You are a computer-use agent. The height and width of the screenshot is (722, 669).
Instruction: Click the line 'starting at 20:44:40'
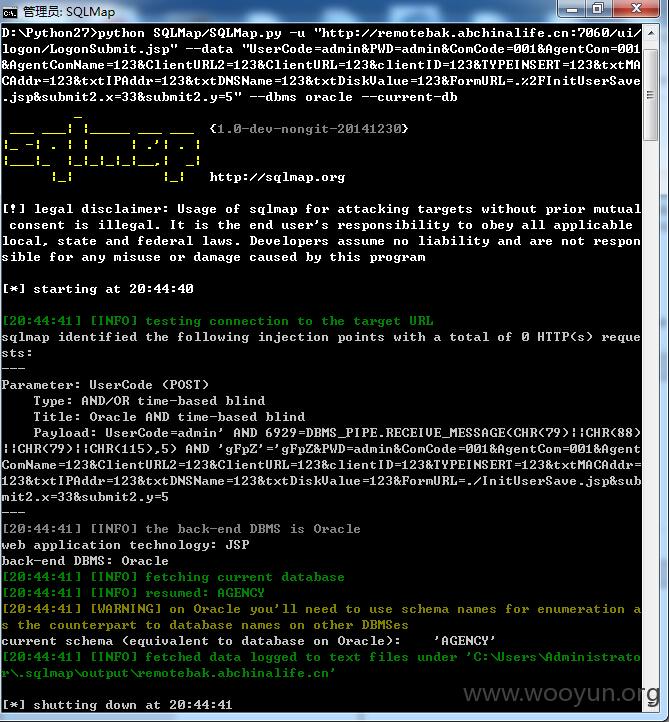pyautogui.click(x=98, y=289)
